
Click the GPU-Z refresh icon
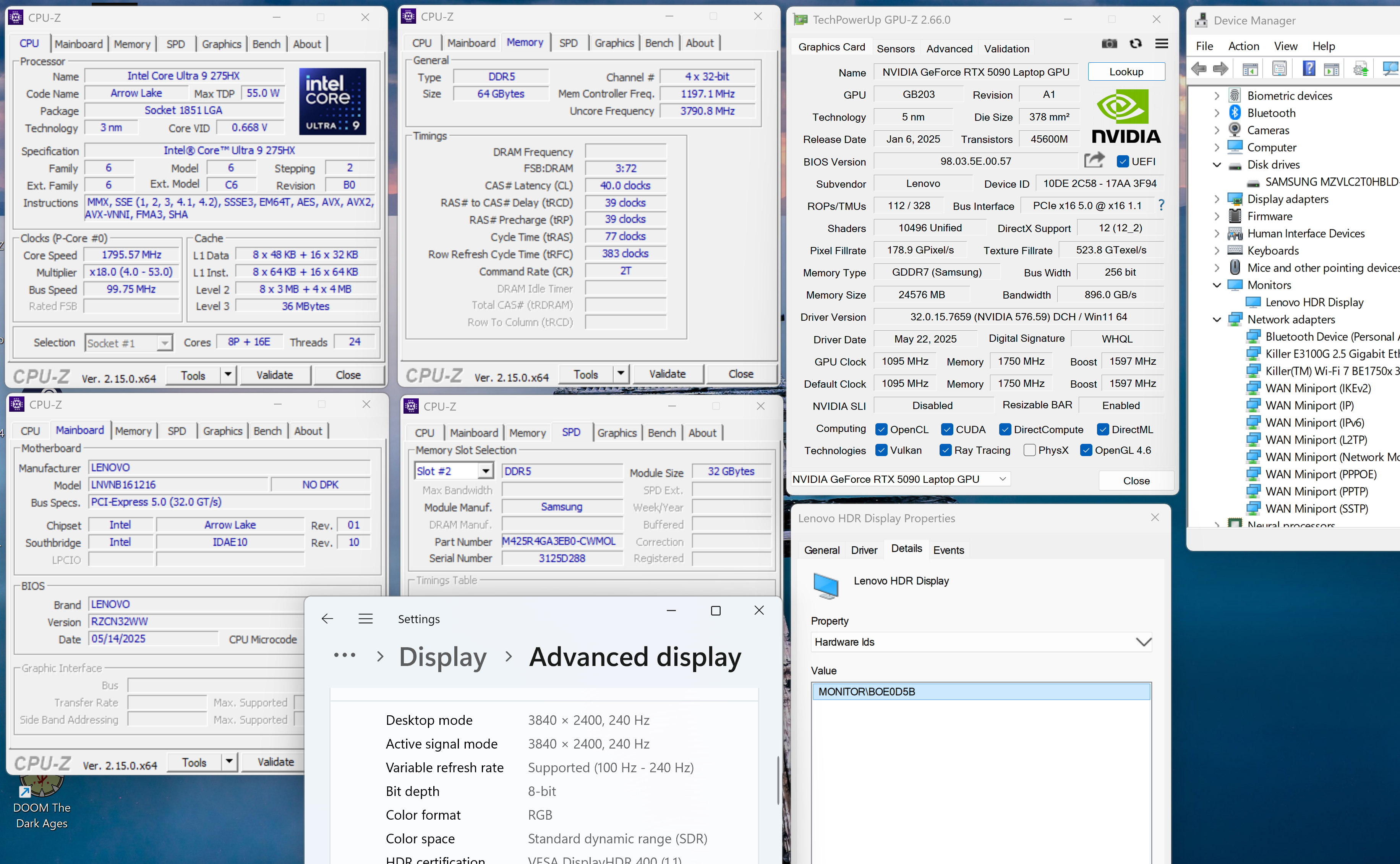(1136, 44)
